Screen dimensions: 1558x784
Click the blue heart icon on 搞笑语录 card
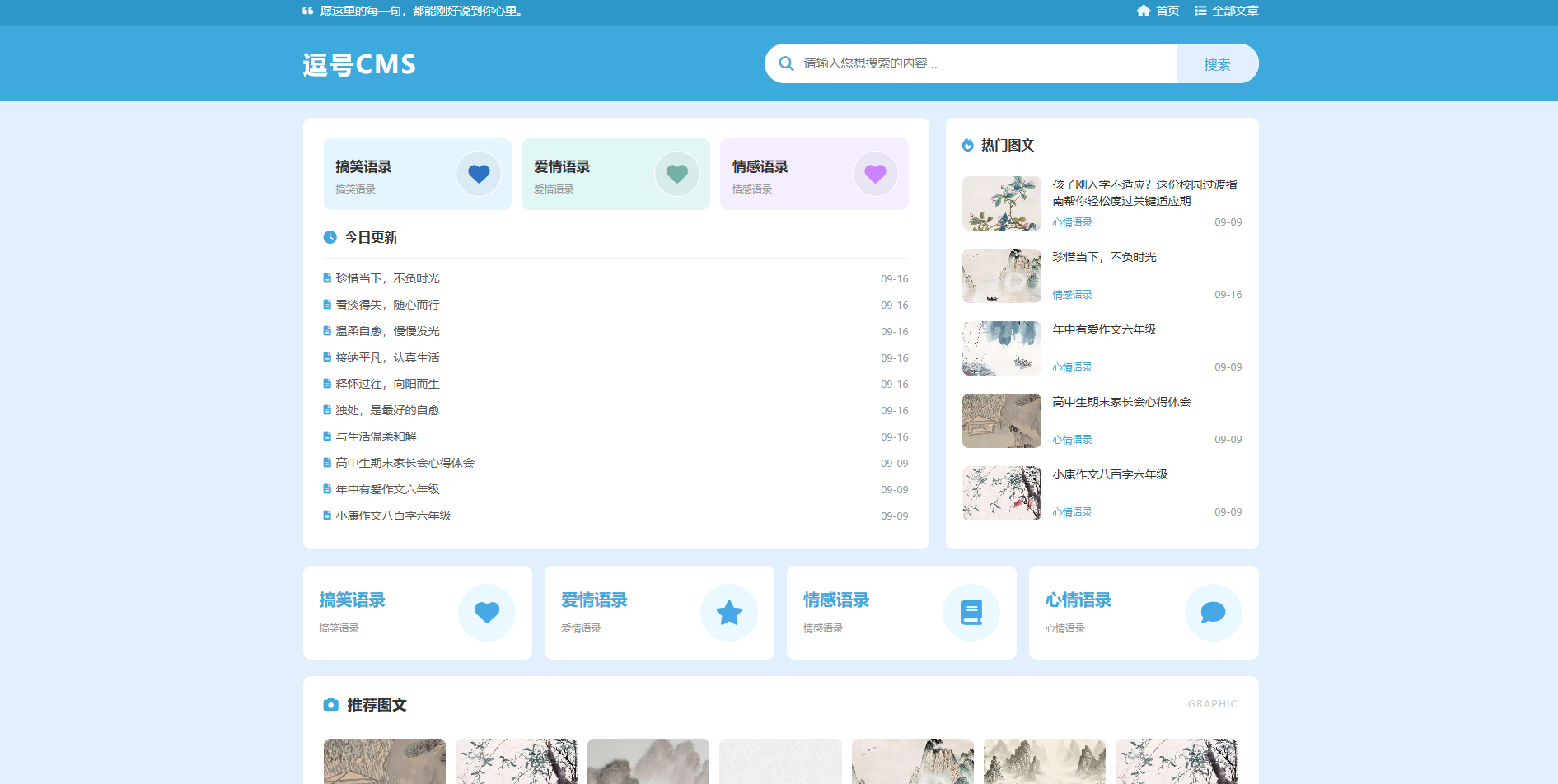tap(479, 174)
